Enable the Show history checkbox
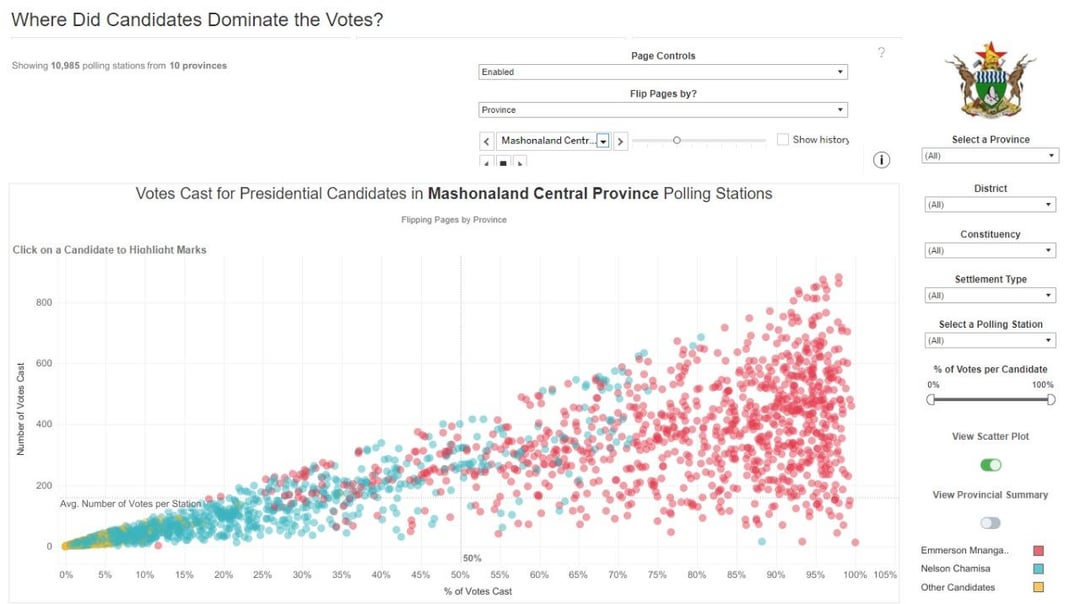This screenshot has height=604, width=1080. (x=782, y=139)
